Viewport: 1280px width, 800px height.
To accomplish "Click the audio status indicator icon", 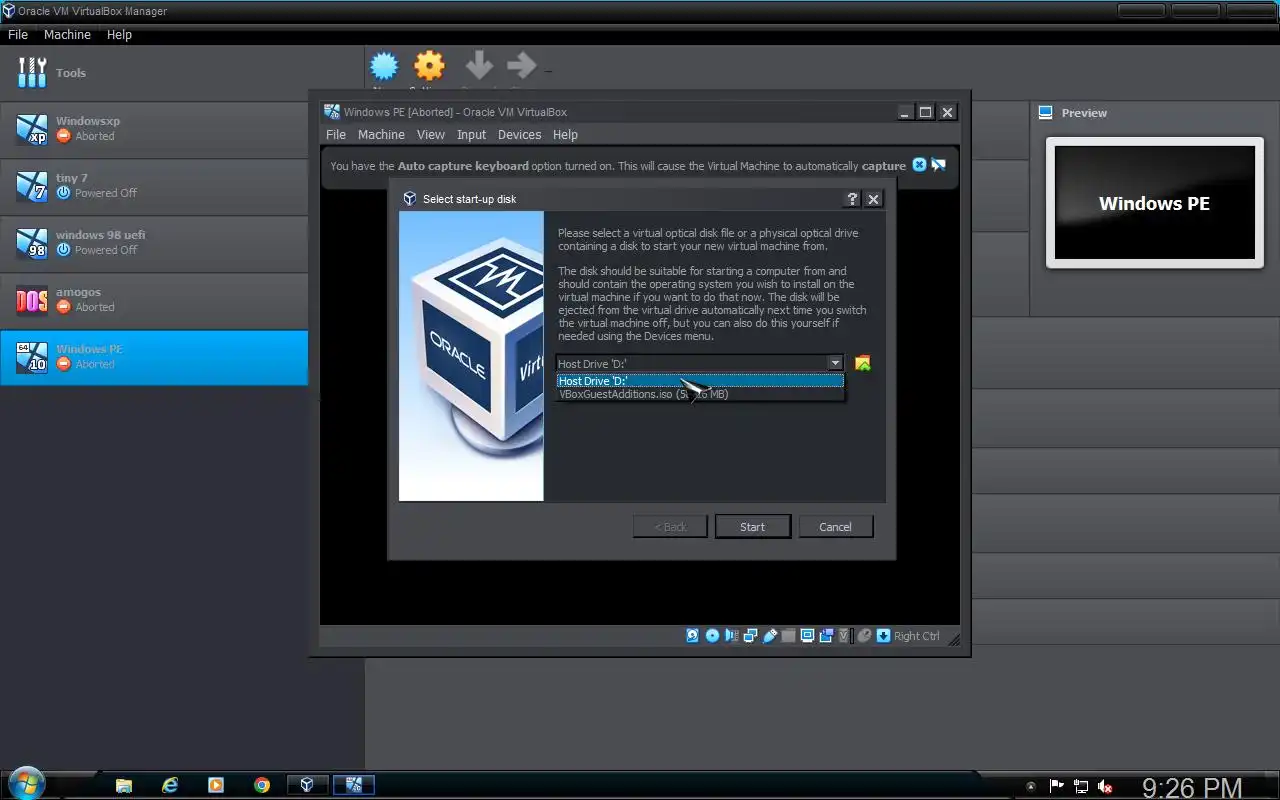I will 731,635.
